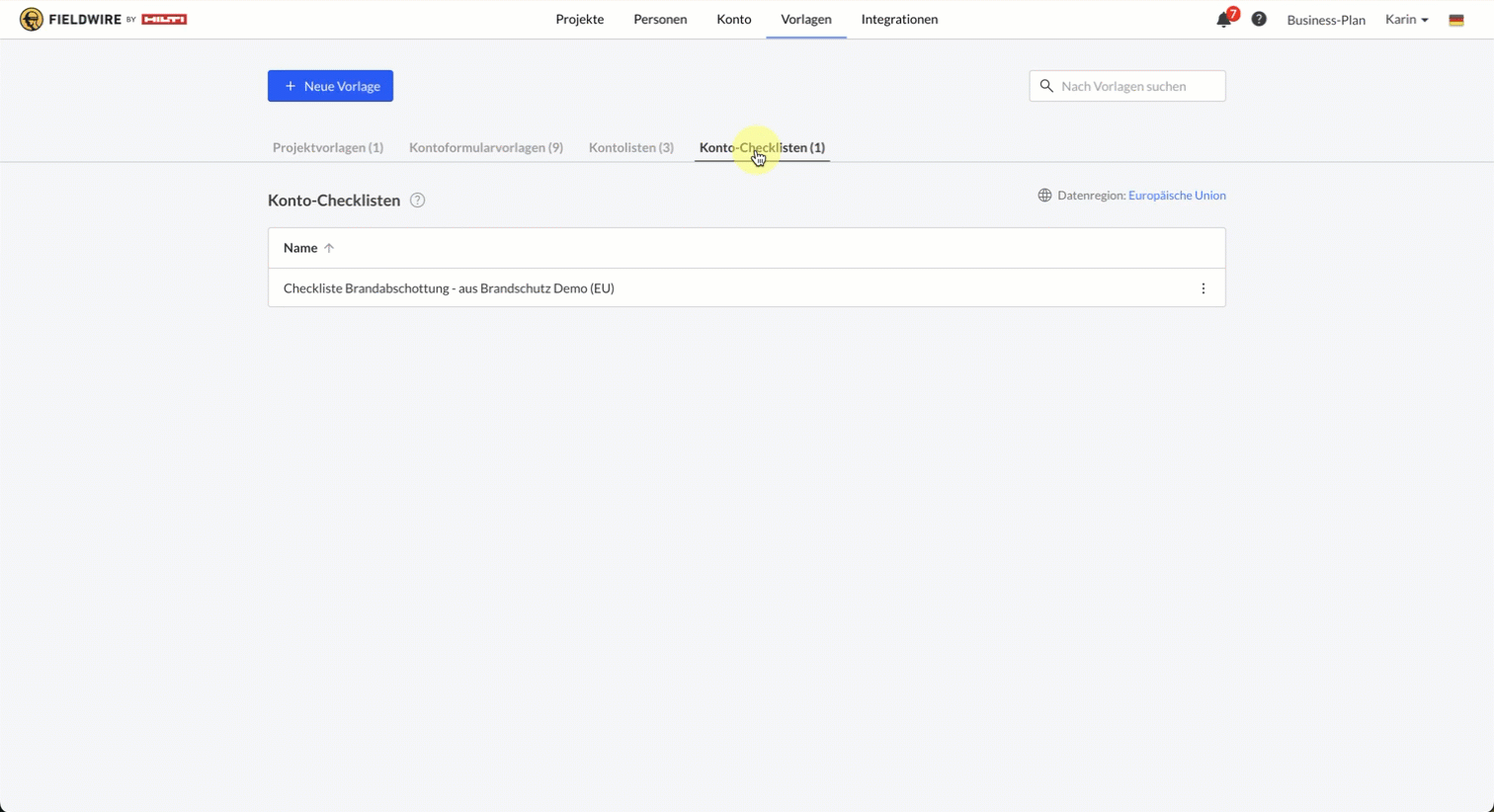Go to Projekte in top navigation
This screenshot has height=812, width=1494.
point(580,19)
